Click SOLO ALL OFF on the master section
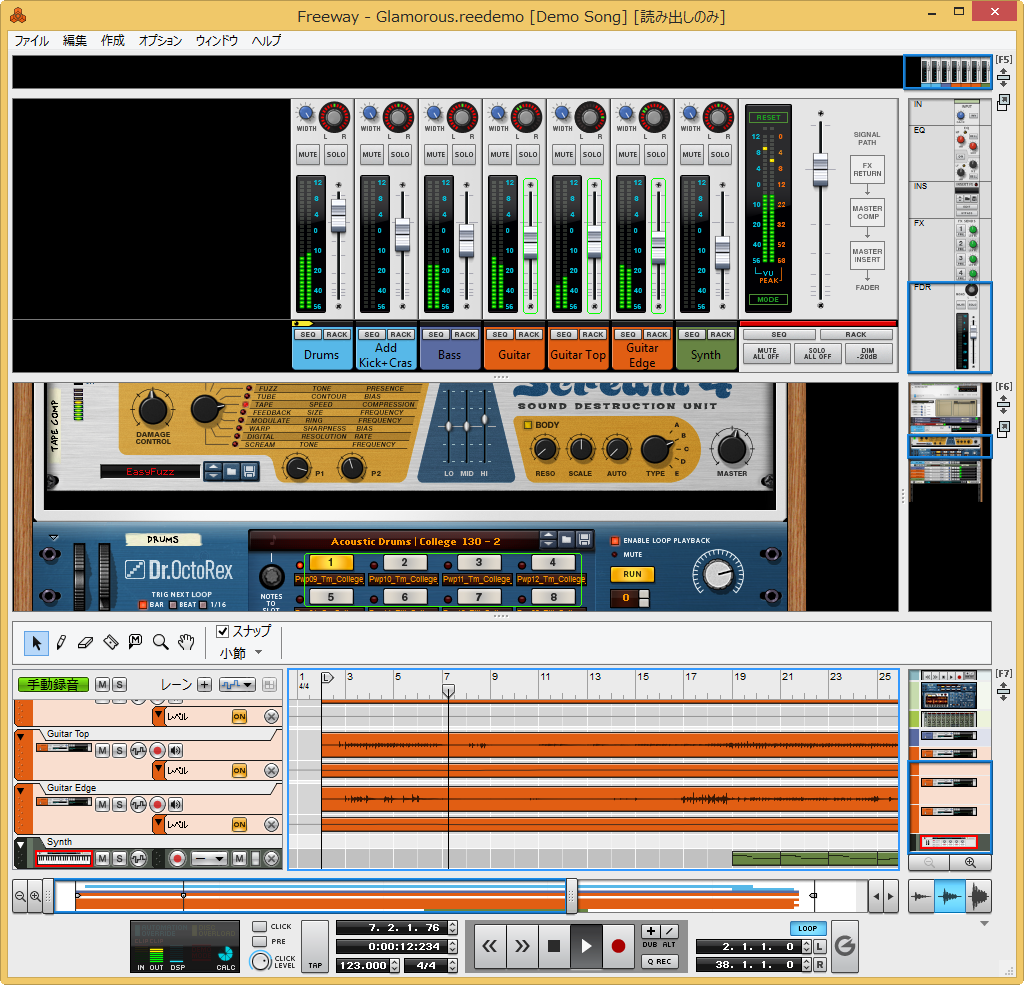The width and height of the screenshot is (1024, 985). coord(817,353)
